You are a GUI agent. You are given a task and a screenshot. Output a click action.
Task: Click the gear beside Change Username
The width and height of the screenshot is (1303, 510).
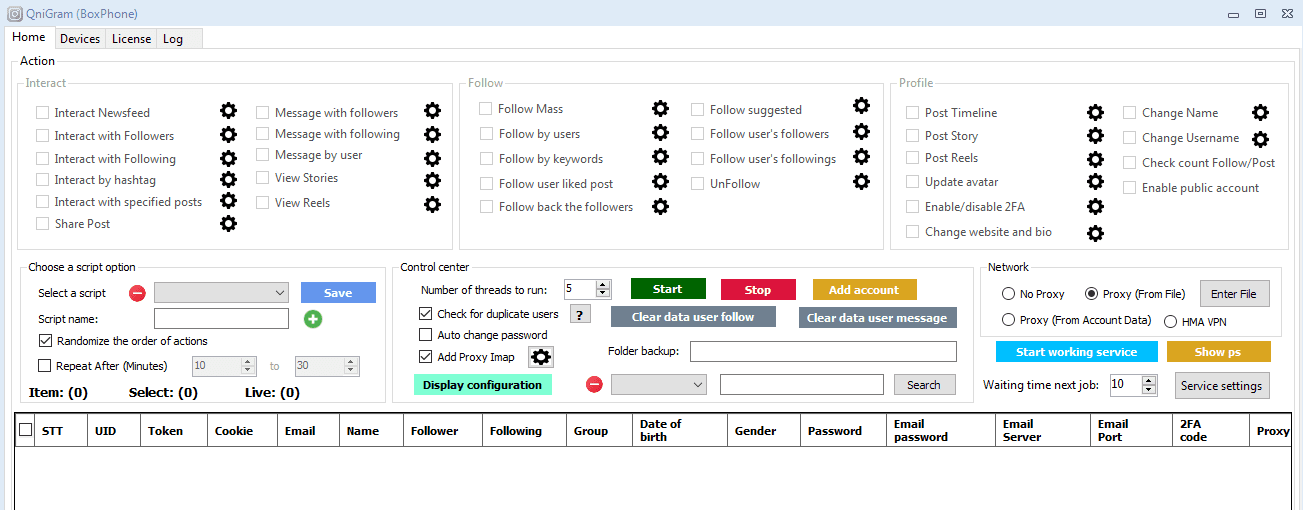[1260, 140]
